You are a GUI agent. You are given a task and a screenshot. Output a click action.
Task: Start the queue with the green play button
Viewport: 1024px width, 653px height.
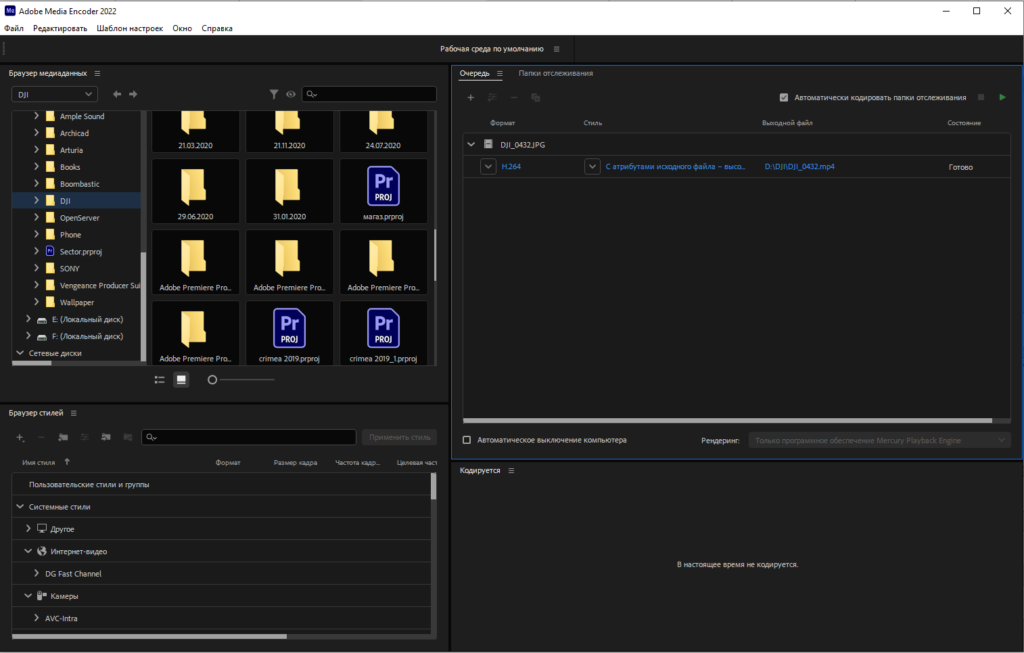pyautogui.click(x=1002, y=97)
